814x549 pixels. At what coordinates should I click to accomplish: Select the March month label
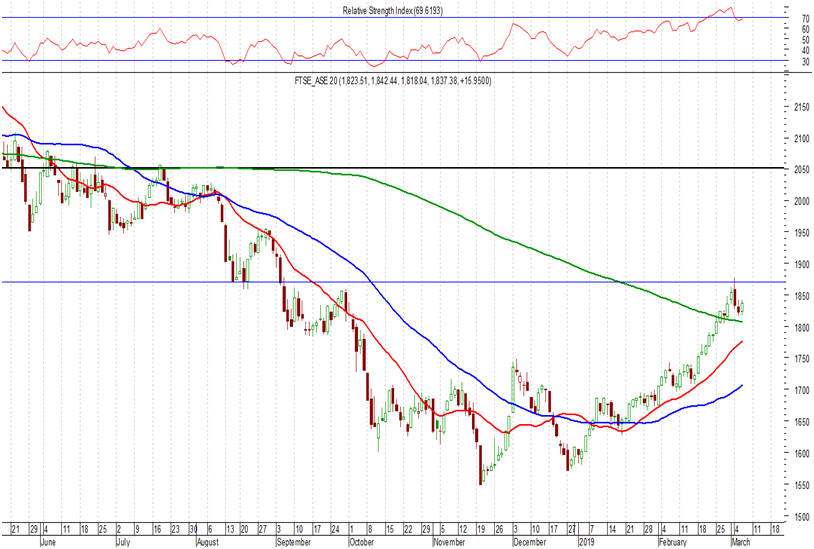click(740, 542)
